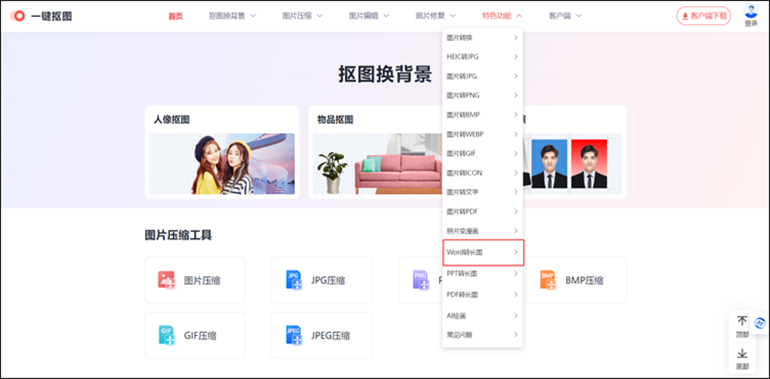Expand the 客户端 nav dropdown
770x379 pixels.
(565, 16)
